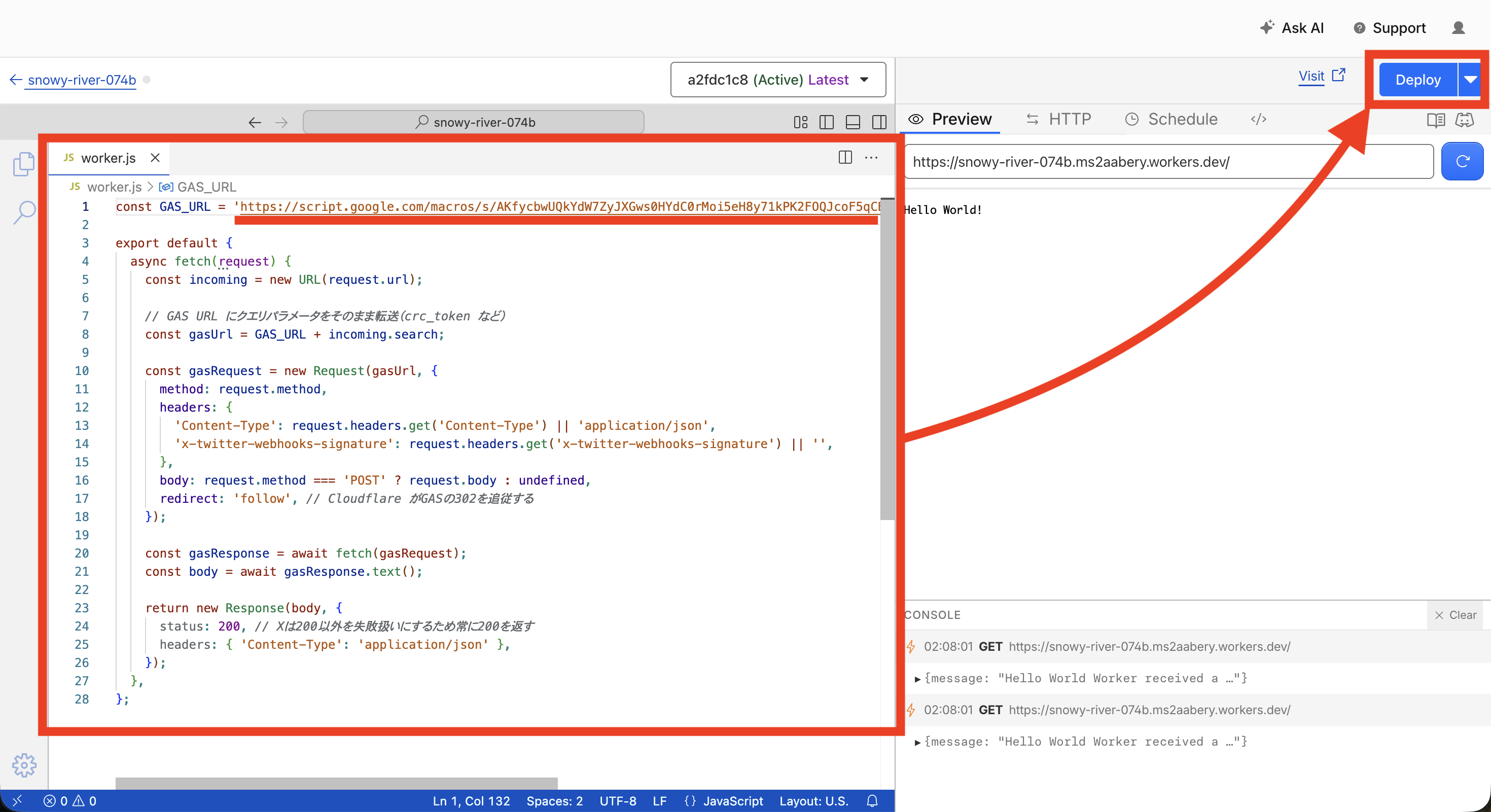Click the editor horizontal scrollbar
Image resolution: width=1491 pixels, height=812 pixels.
coord(336,783)
